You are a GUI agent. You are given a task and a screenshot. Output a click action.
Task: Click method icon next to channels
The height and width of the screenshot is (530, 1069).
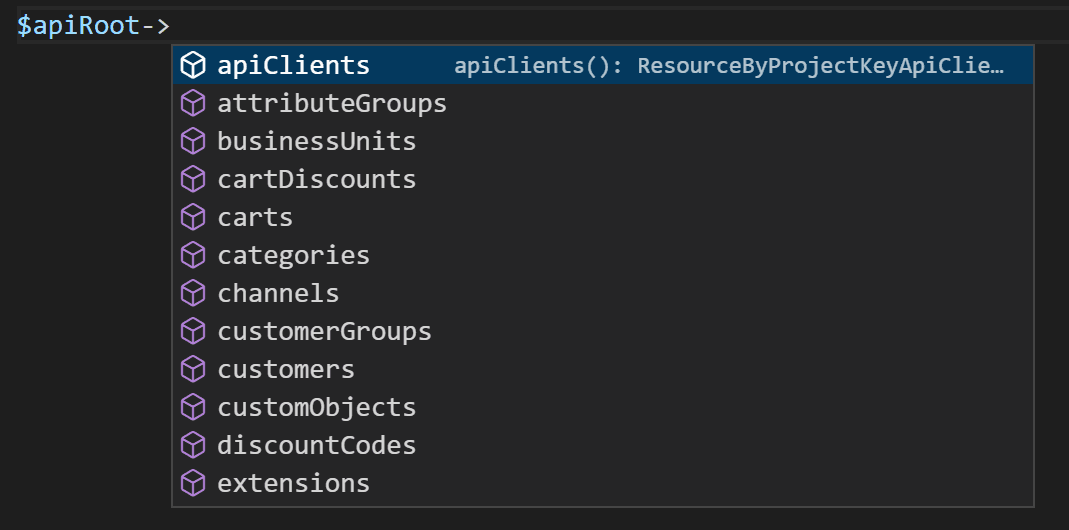pos(192,294)
